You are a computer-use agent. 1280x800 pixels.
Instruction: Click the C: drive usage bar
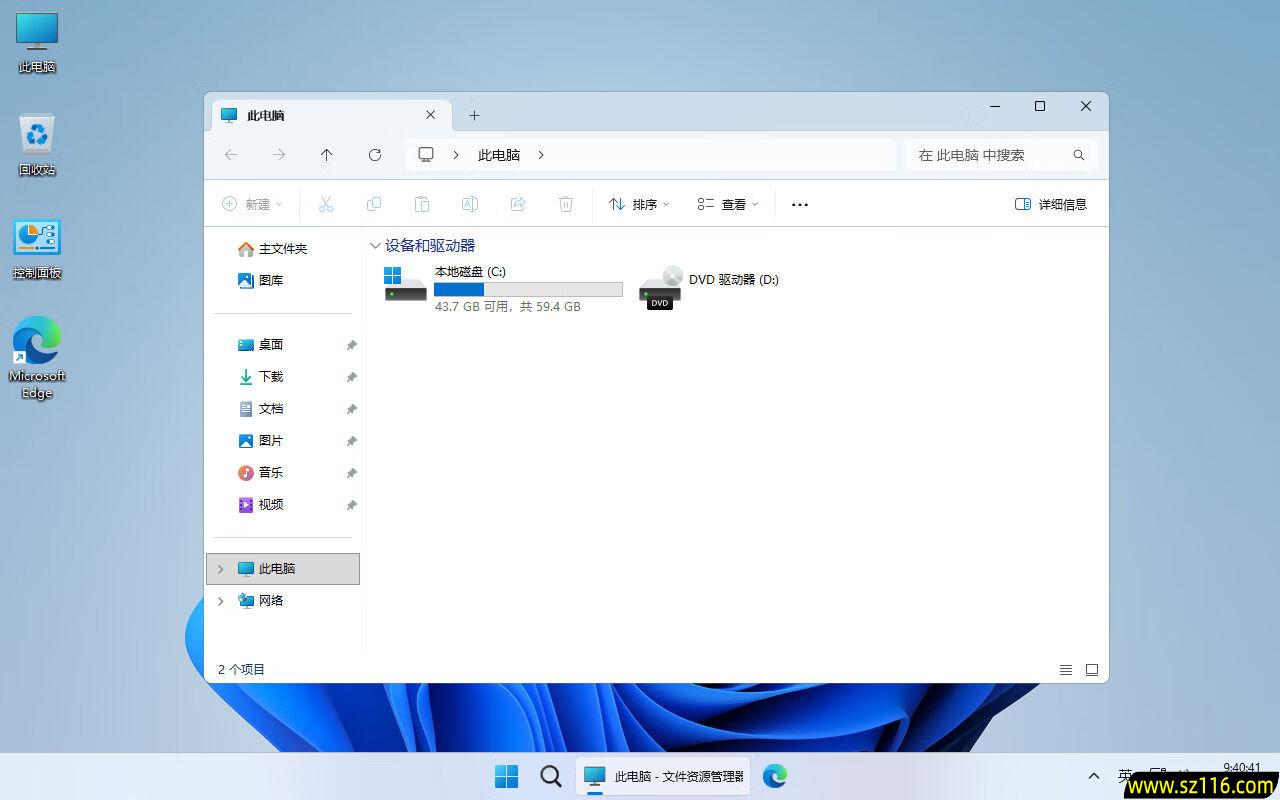(x=528, y=289)
